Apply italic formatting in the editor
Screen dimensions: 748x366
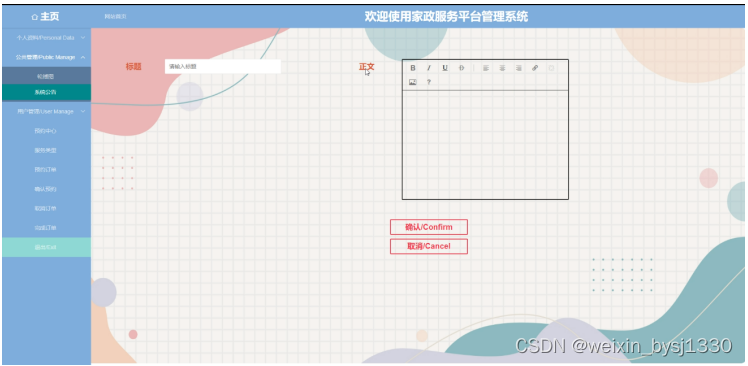click(x=428, y=68)
